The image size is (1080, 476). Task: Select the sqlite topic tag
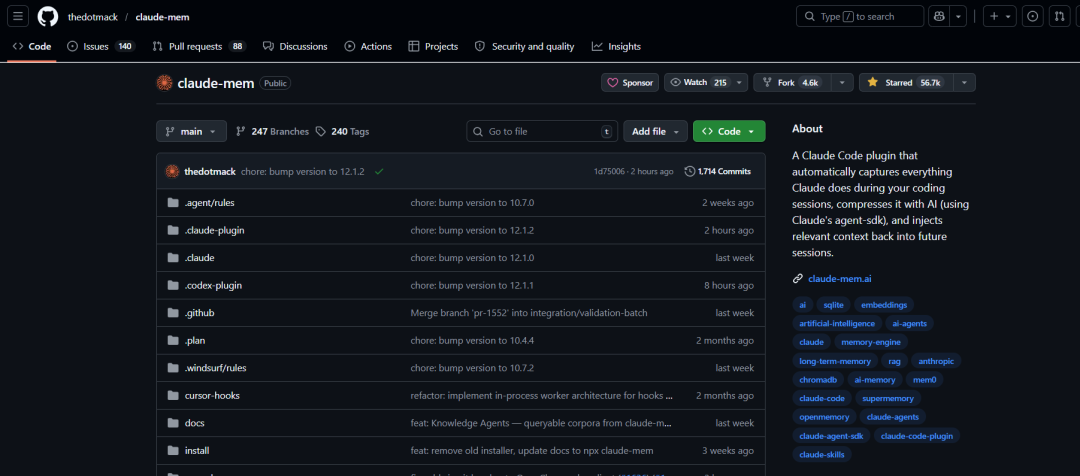tap(833, 304)
